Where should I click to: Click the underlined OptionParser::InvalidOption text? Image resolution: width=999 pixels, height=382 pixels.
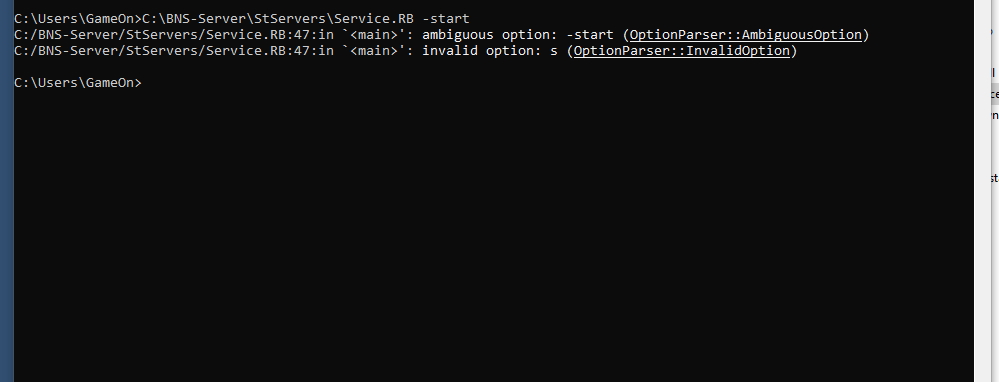[682, 51]
